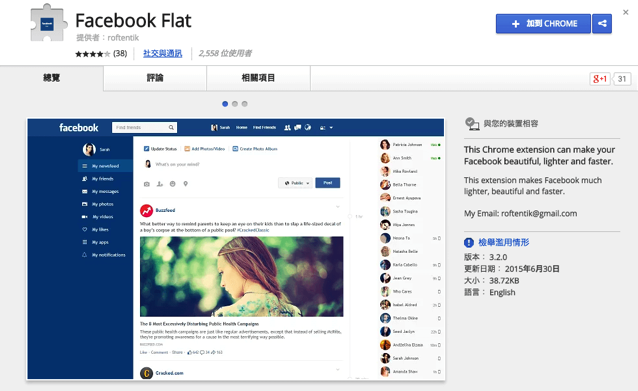Click Sarah's profile avatar in preview sidebar
The width and height of the screenshot is (638, 391).
(89, 149)
